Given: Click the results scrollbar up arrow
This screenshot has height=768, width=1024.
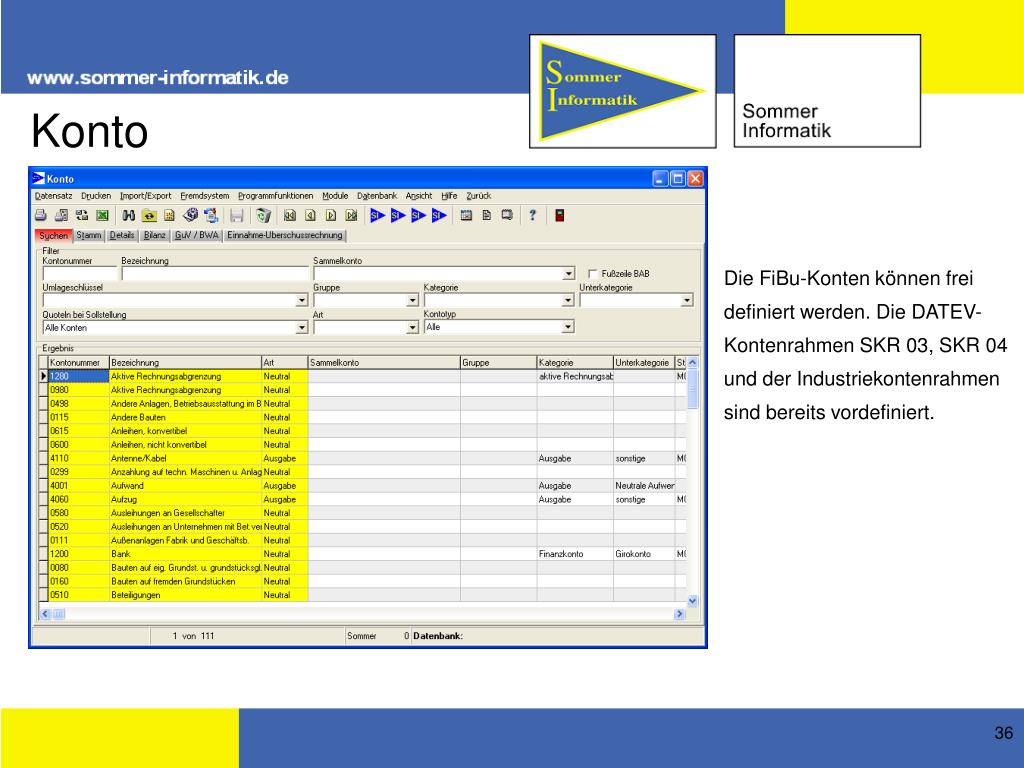Looking at the screenshot, I should click(x=693, y=362).
